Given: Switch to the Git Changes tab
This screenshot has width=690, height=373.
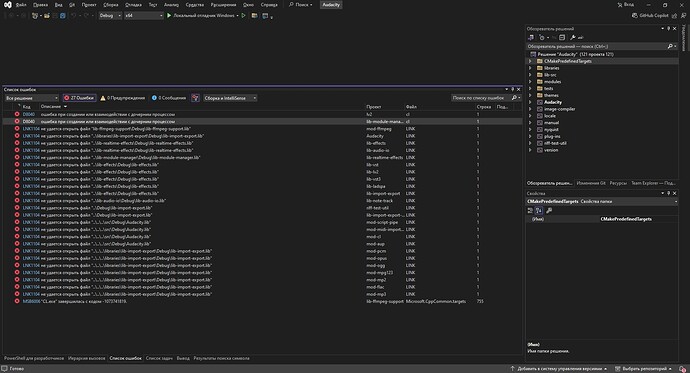Looking at the screenshot, I should (x=591, y=183).
